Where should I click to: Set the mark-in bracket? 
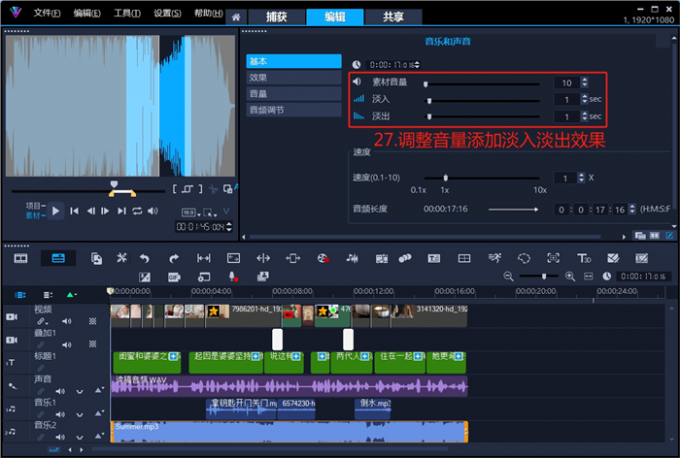click(174, 189)
